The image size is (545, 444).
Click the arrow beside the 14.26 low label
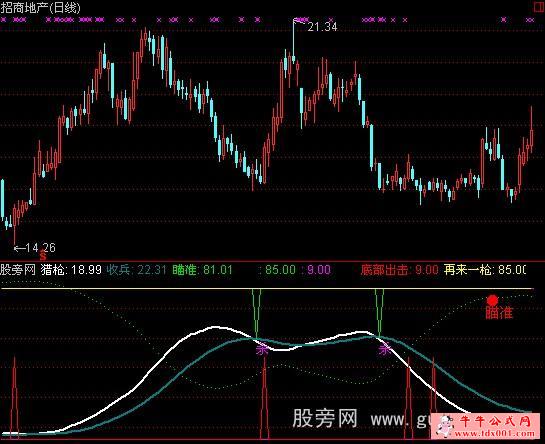tap(19, 248)
